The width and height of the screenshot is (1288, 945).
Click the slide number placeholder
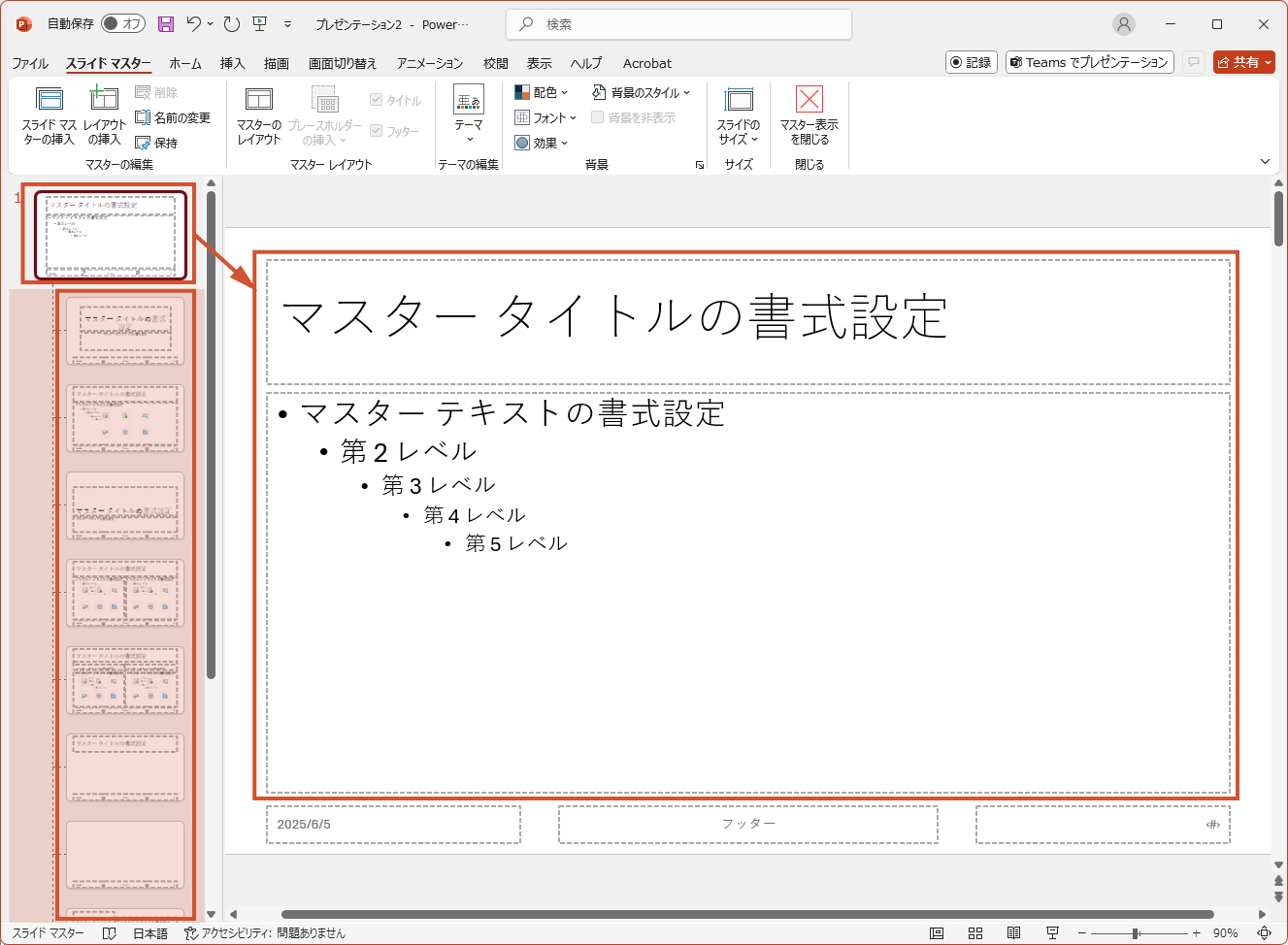[1103, 825]
